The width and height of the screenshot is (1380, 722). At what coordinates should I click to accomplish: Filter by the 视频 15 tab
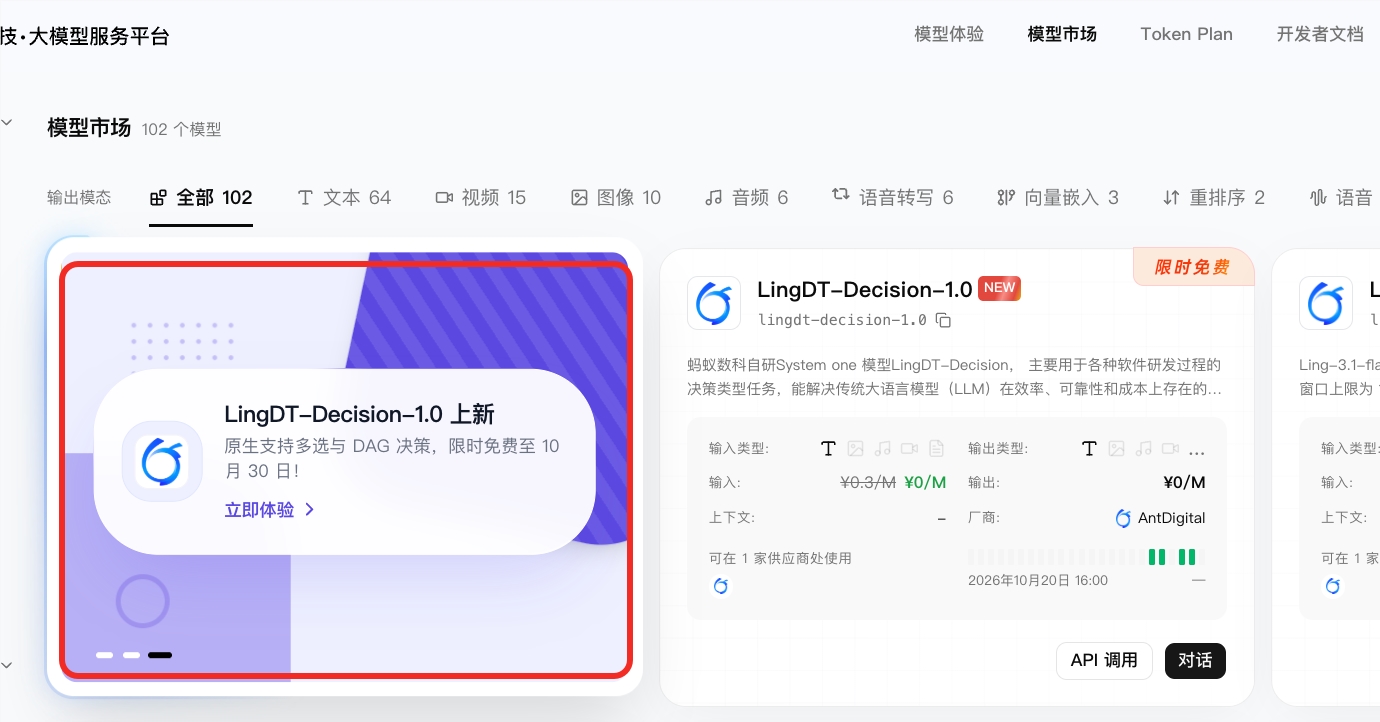pyautogui.click(x=481, y=198)
